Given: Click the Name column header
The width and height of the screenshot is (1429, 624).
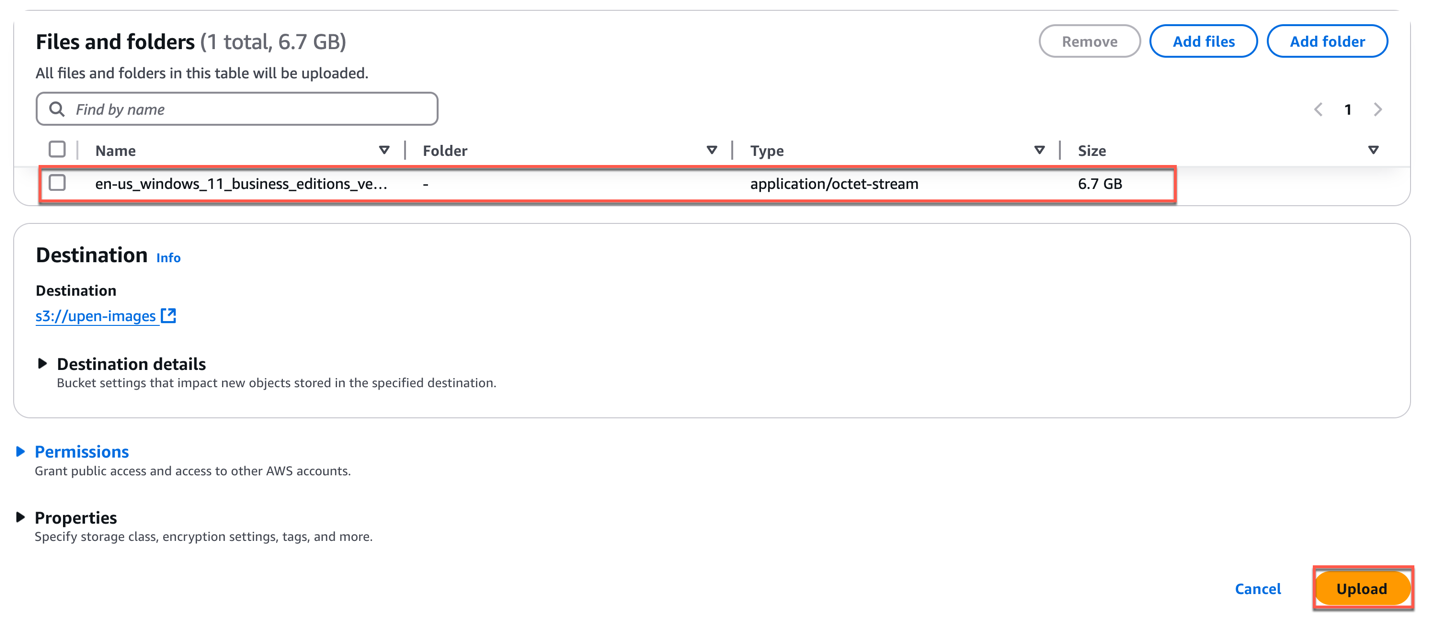Looking at the screenshot, I should 115,151.
